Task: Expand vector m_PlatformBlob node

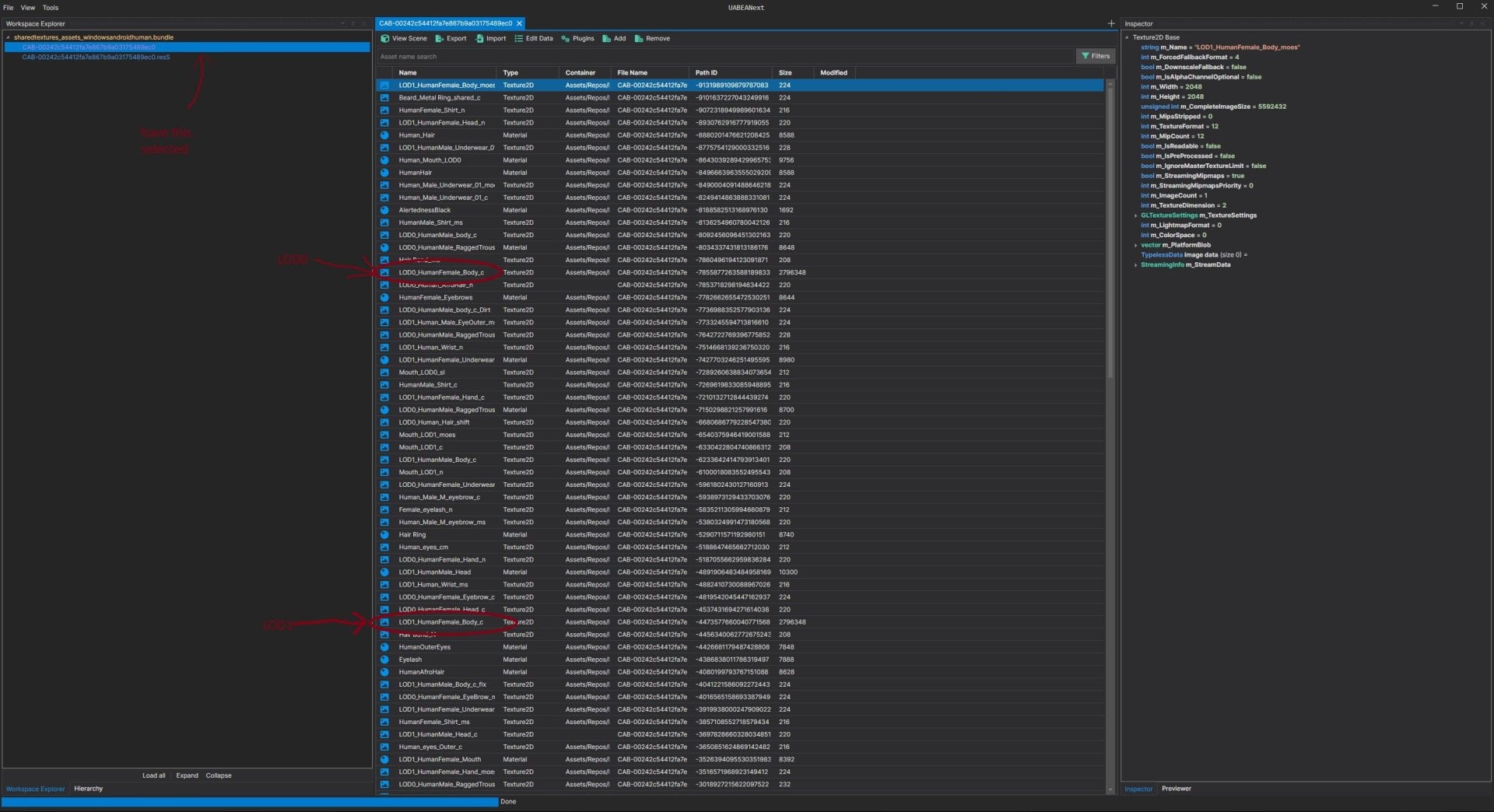Action: [x=1136, y=245]
